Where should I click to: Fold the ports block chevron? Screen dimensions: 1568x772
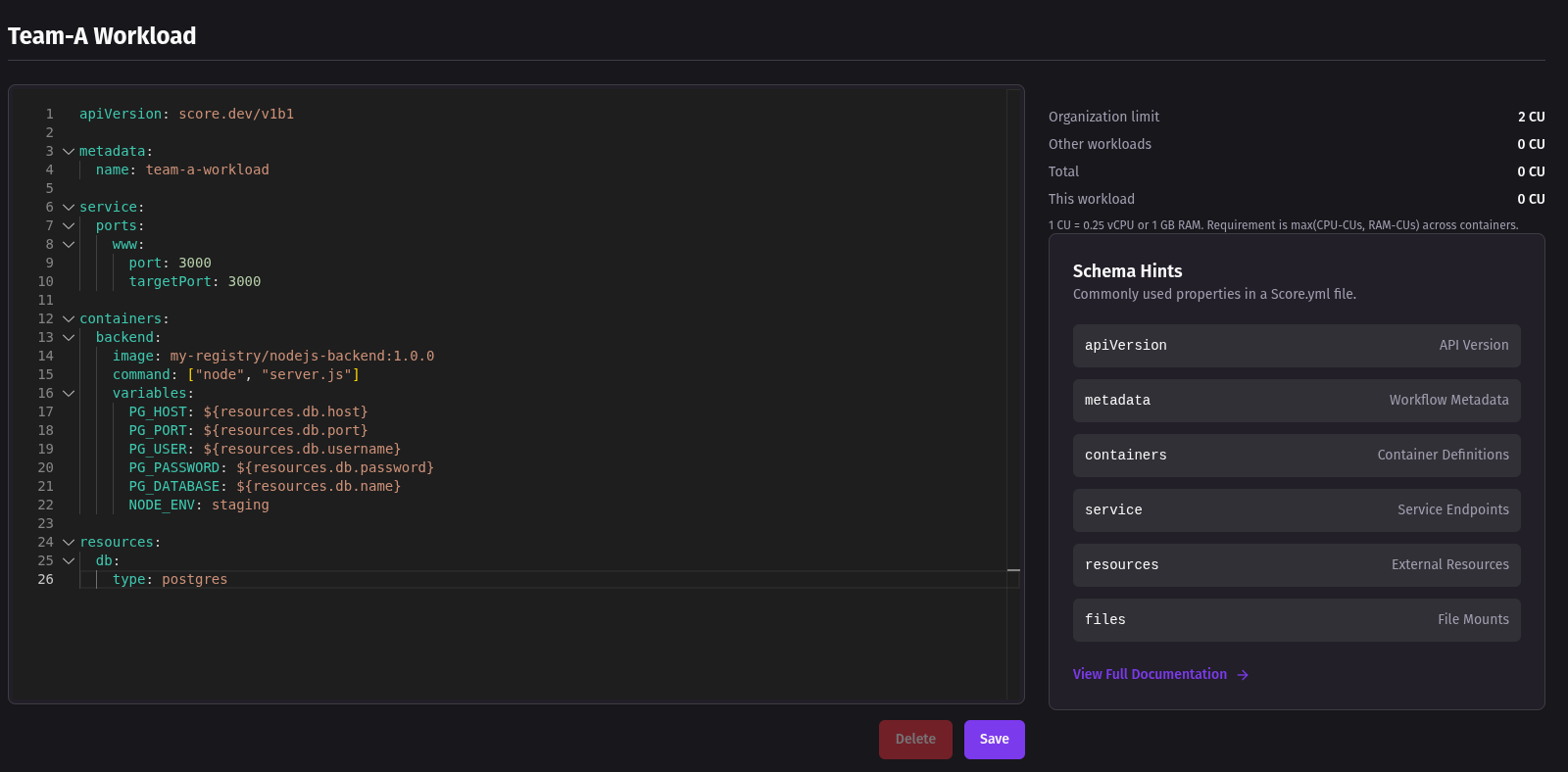click(x=69, y=226)
